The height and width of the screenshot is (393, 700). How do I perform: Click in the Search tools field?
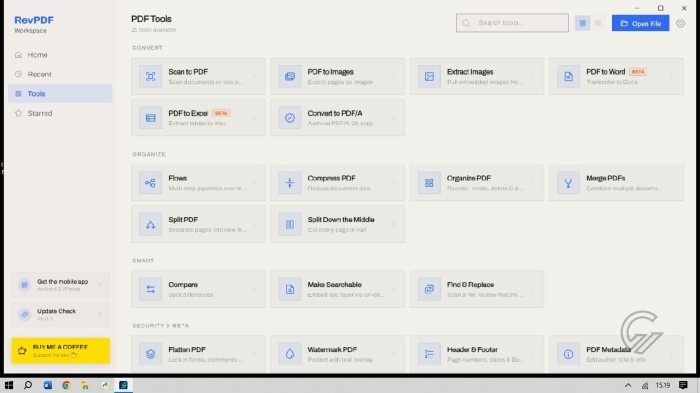pos(512,23)
